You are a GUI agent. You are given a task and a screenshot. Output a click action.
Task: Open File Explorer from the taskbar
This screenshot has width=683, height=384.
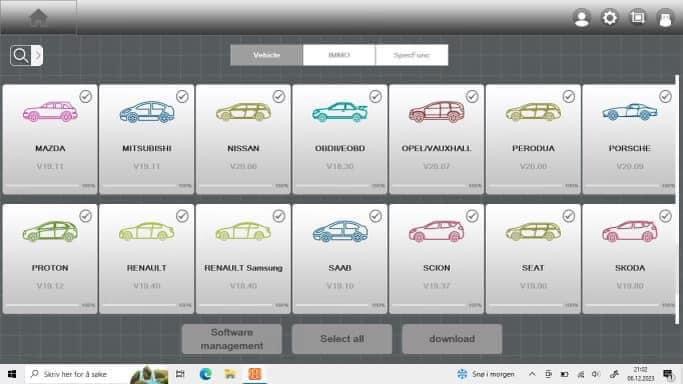[230, 374]
